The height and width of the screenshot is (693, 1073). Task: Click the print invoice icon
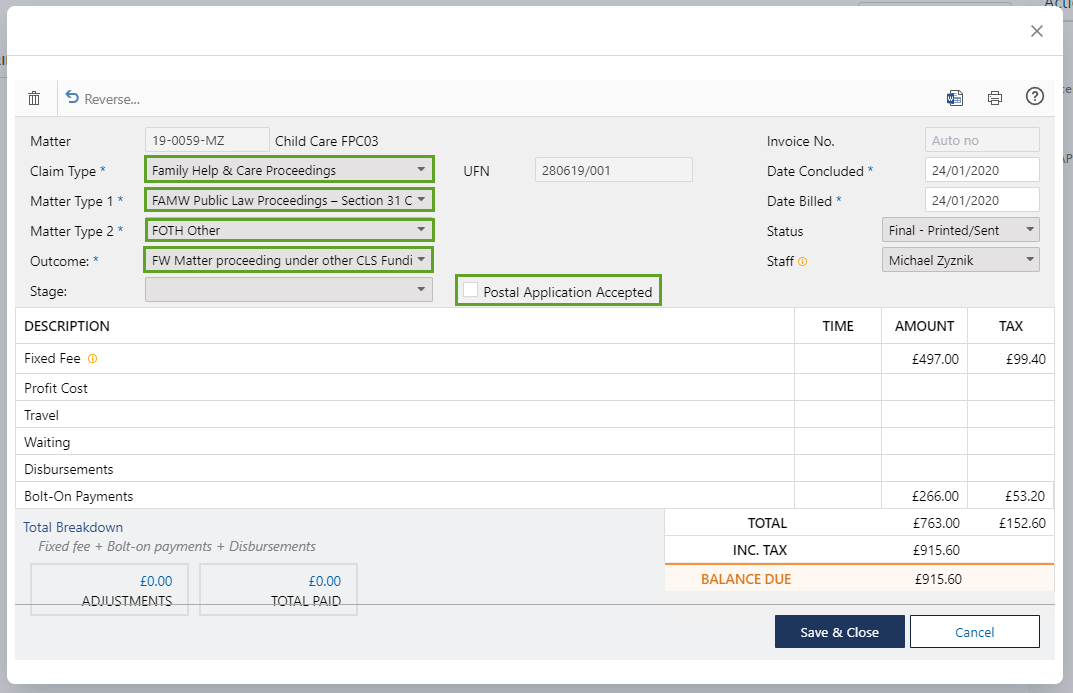tap(994, 98)
